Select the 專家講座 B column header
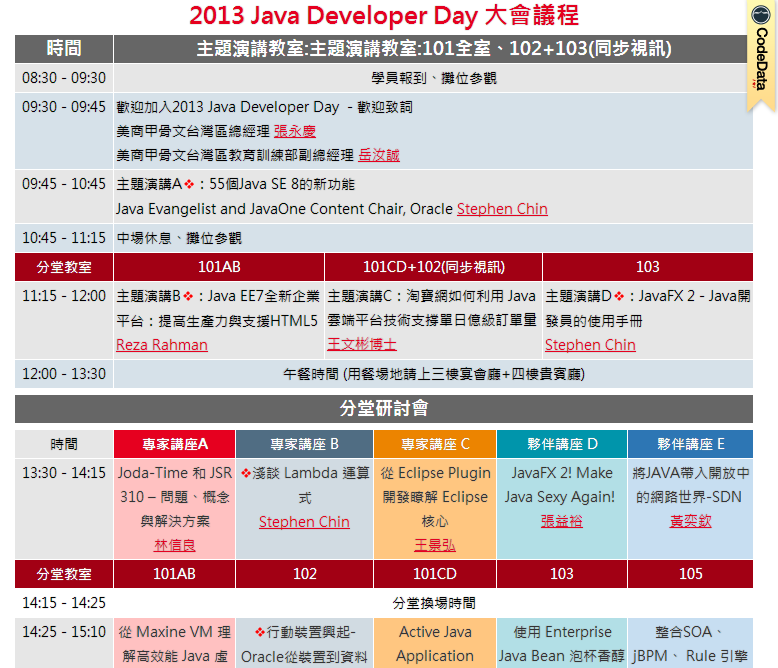 (304, 444)
